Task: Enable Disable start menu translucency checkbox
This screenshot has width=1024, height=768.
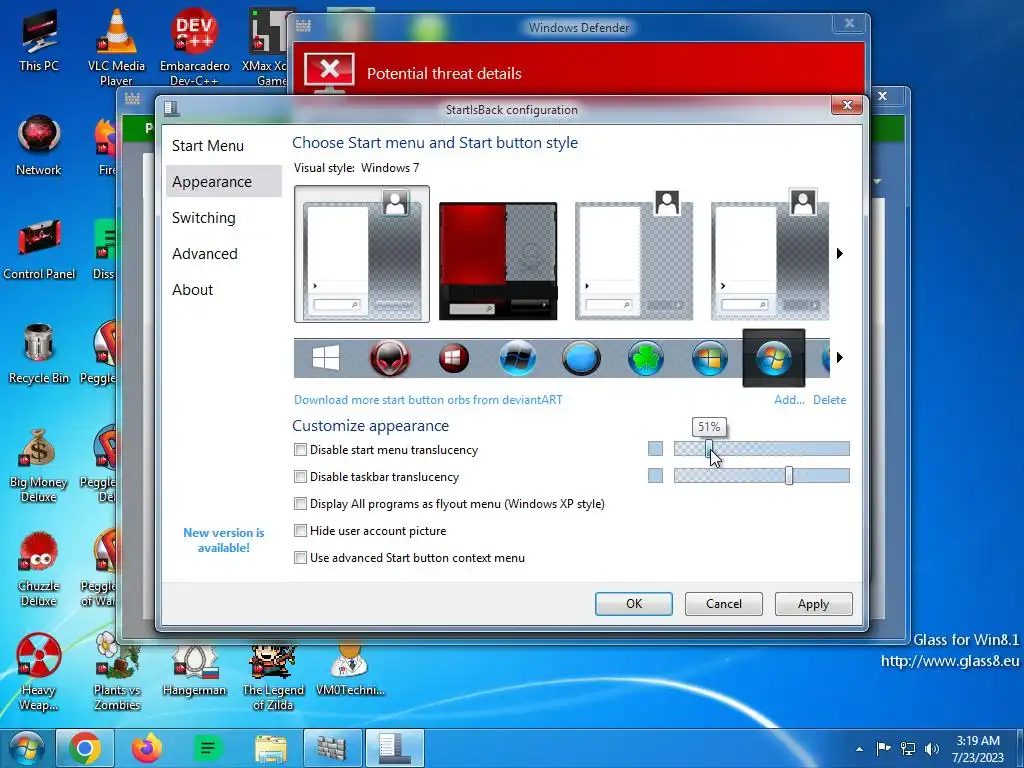Action: click(300, 449)
